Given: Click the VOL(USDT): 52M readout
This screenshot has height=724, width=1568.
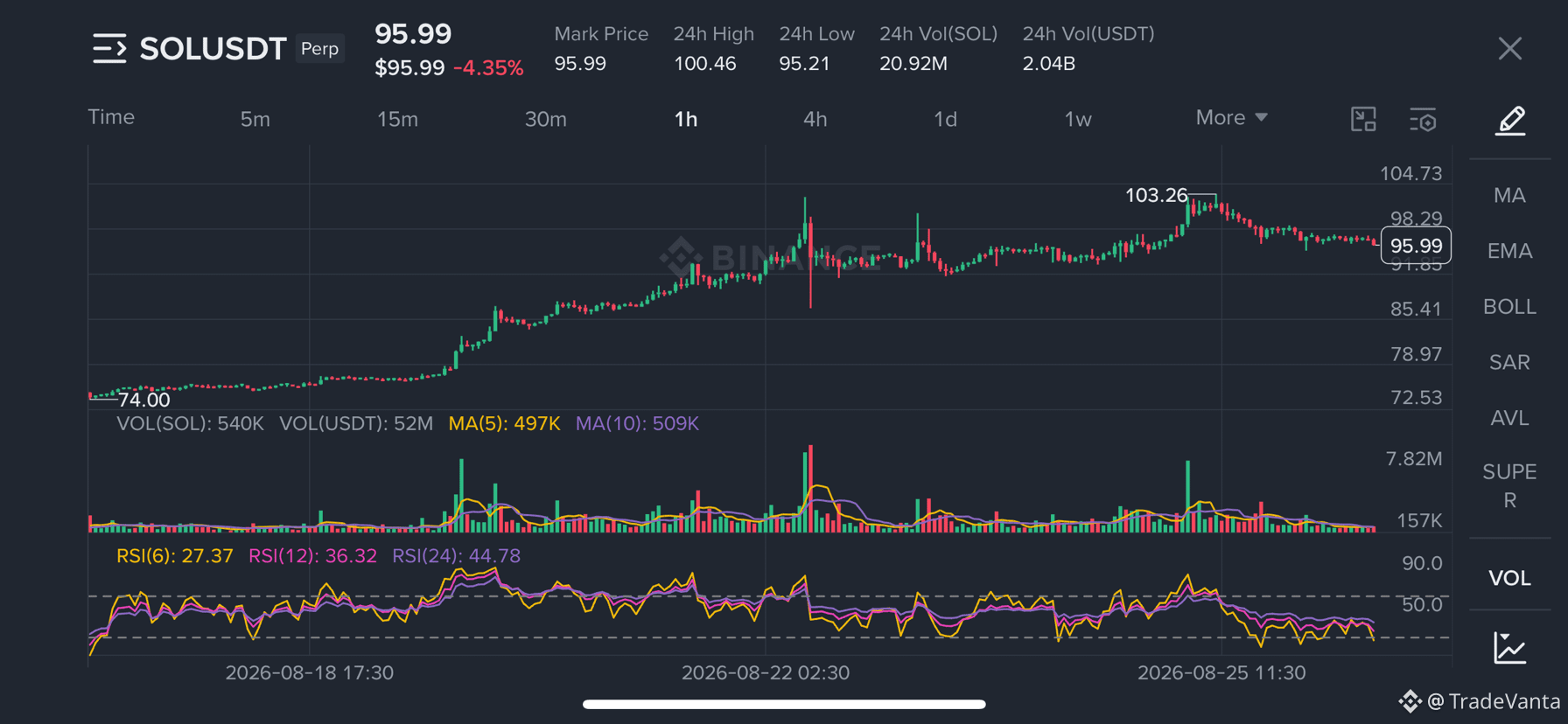Looking at the screenshot, I should pyautogui.click(x=356, y=424).
